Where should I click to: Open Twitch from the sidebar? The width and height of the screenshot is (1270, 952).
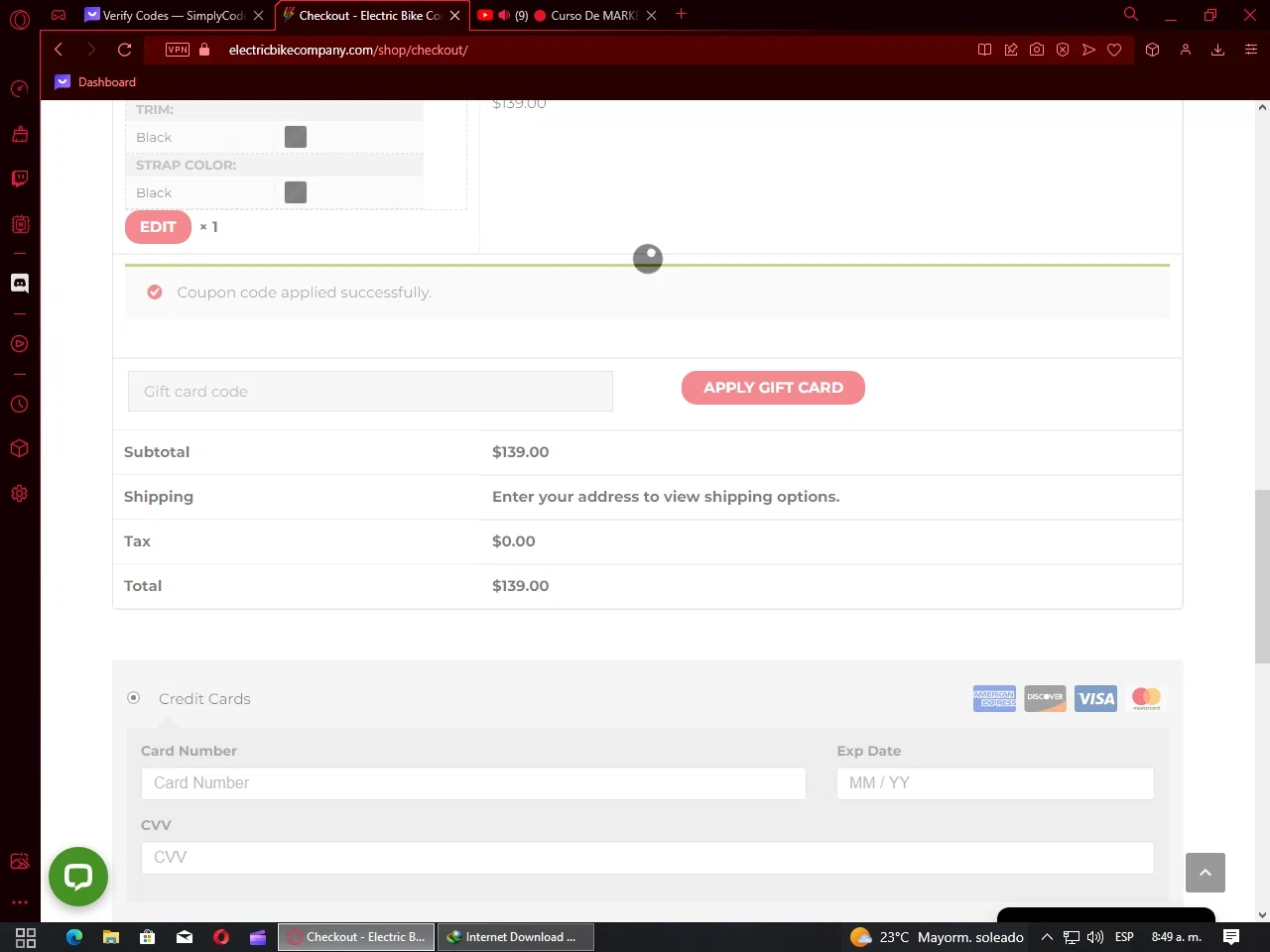(20, 178)
